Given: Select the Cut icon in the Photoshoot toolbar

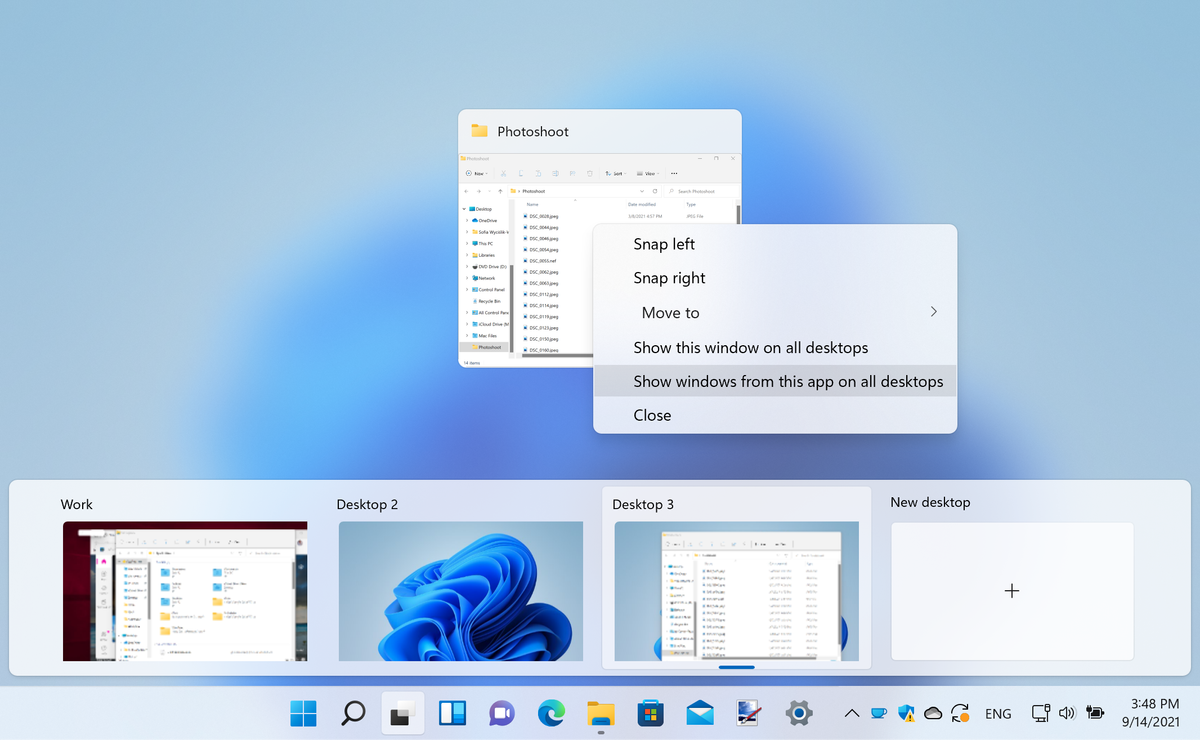Looking at the screenshot, I should click(x=503, y=173).
